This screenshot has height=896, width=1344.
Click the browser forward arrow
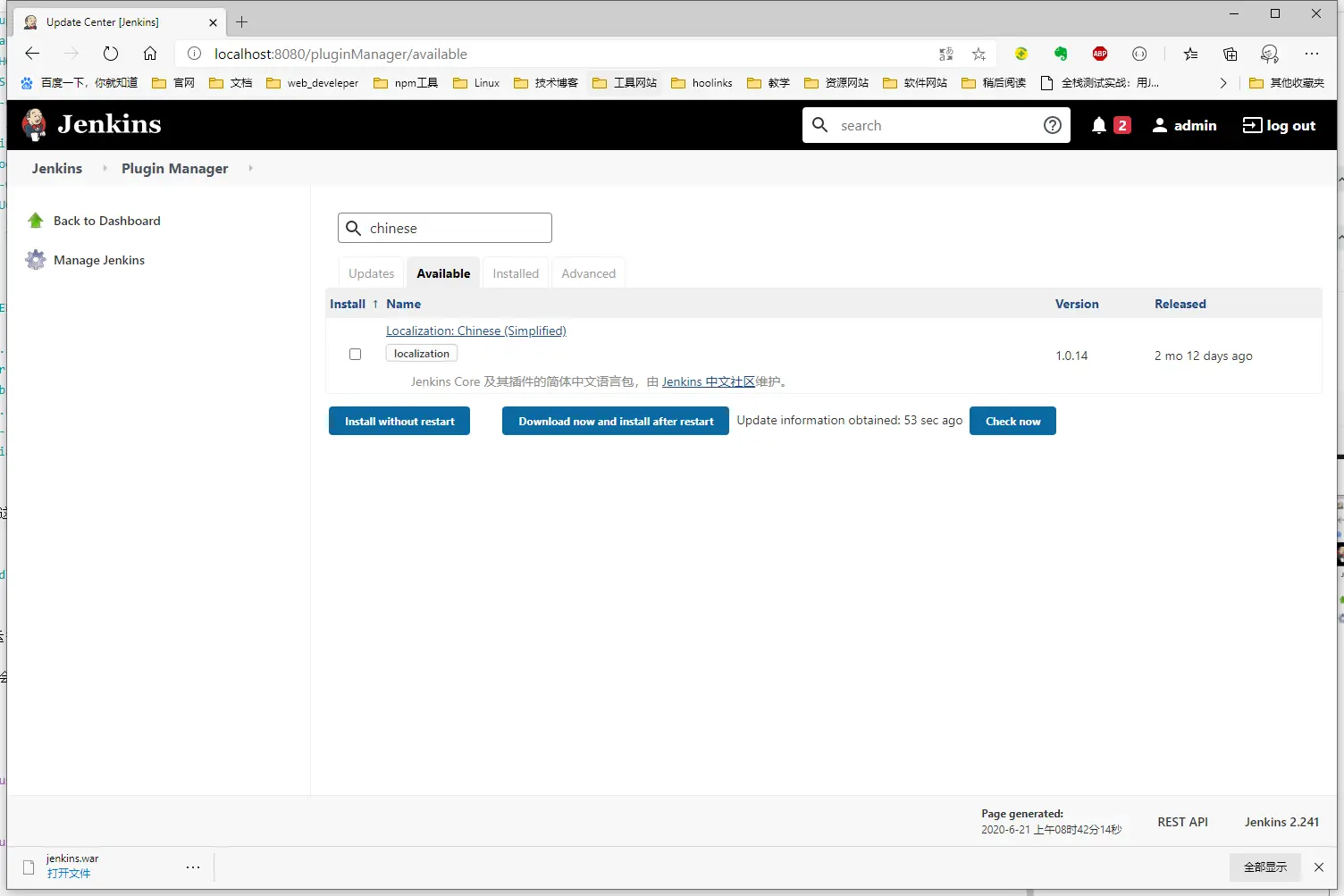click(71, 54)
